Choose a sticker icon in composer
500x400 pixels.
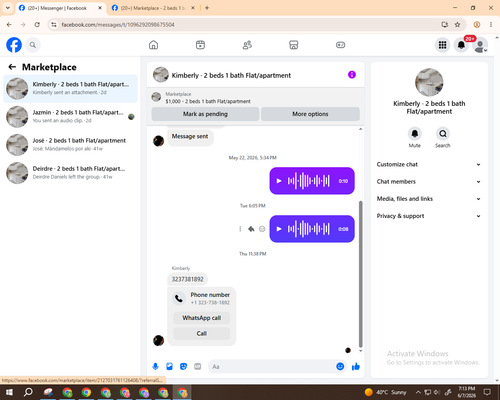[x=183, y=367]
